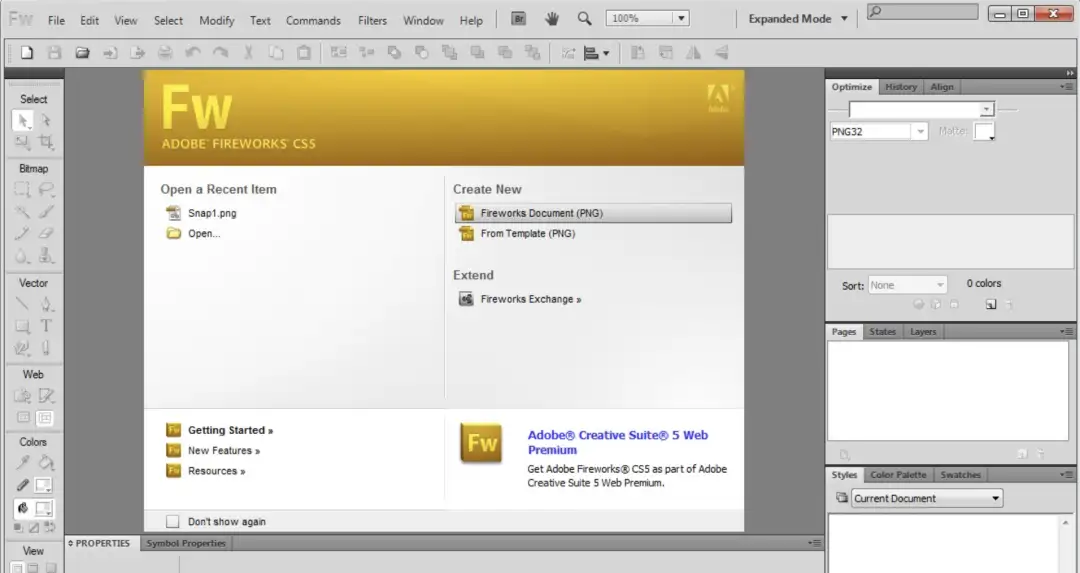The height and width of the screenshot is (573, 1080).
Task: Open Adobe Bridge from the Br icon
Action: tap(519, 19)
